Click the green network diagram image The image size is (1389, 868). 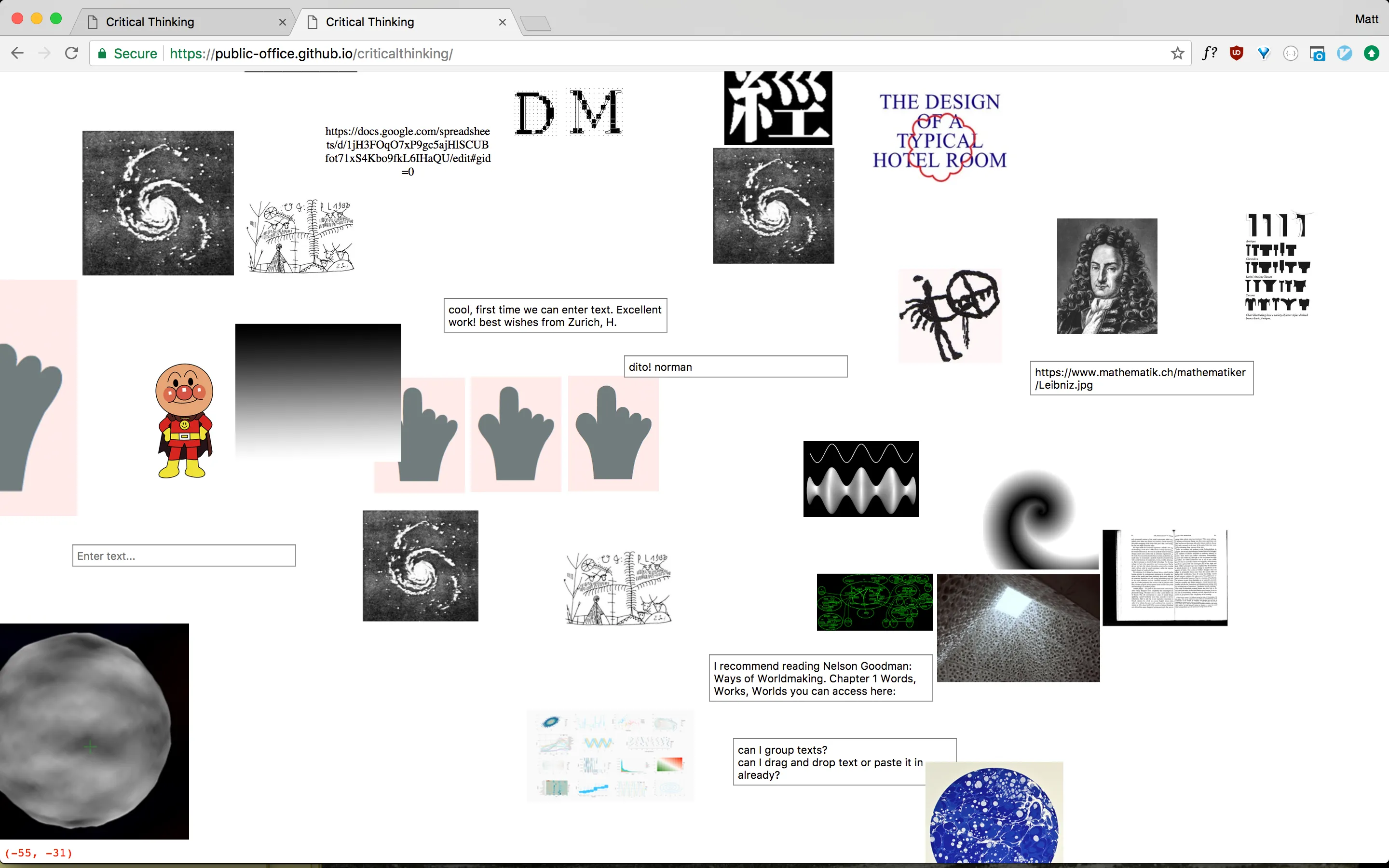pyautogui.click(x=874, y=602)
